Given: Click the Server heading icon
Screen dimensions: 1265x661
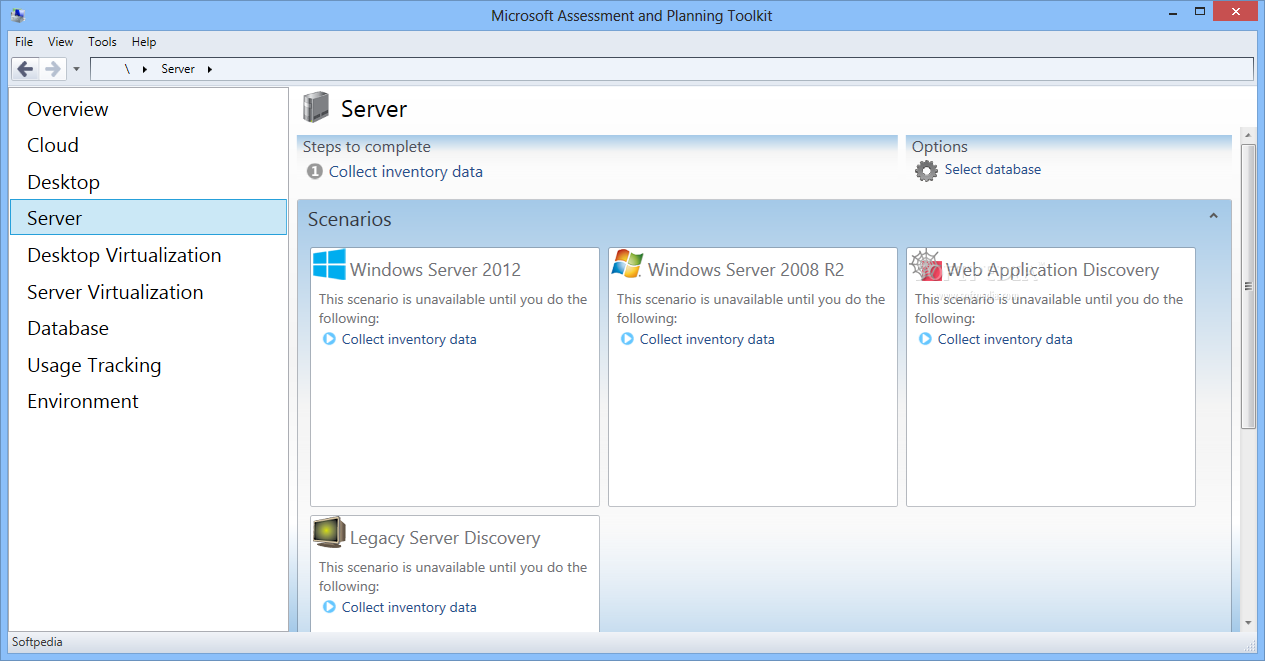Looking at the screenshot, I should (x=316, y=107).
